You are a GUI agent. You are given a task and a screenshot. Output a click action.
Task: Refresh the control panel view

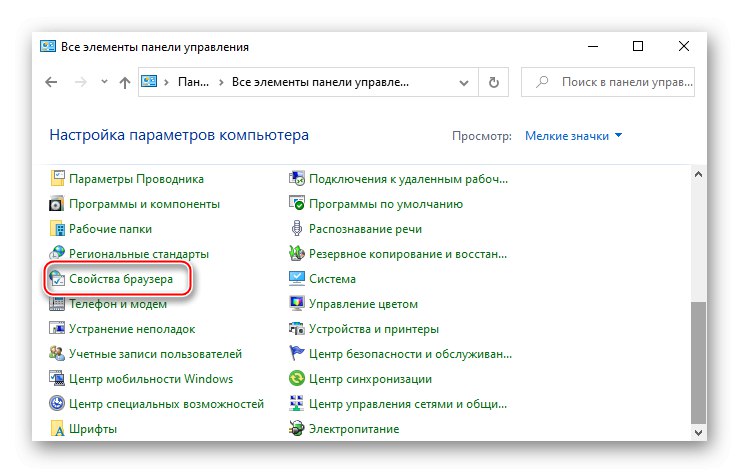[x=493, y=82]
